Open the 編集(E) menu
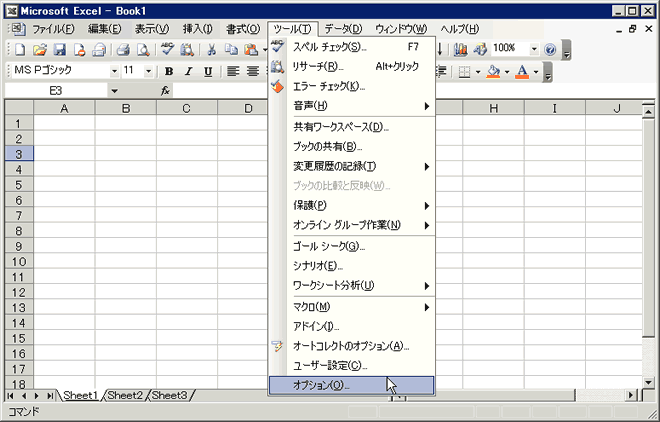This screenshot has width=660, height=422. (x=104, y=29)
